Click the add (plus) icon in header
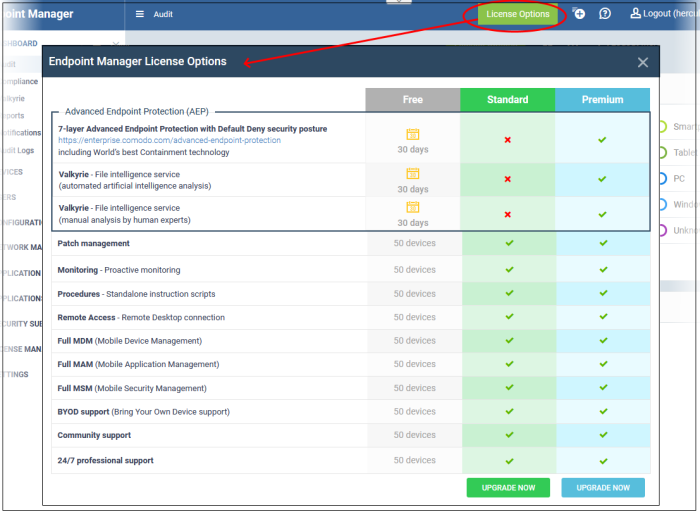Screen dimensions: 700x512 [579, 14]
